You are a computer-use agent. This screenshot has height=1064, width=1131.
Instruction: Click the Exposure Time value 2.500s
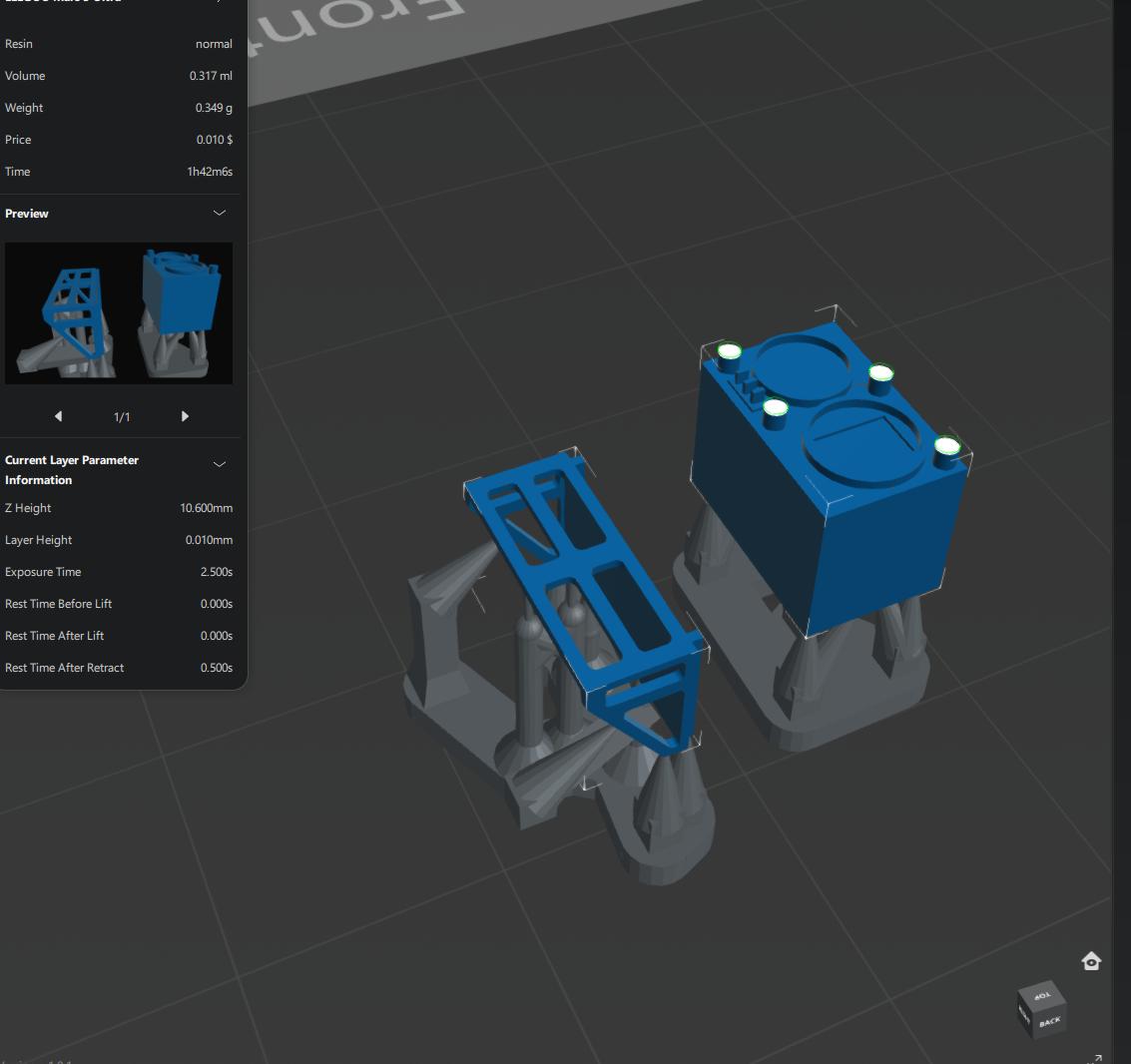coord(216,572)
